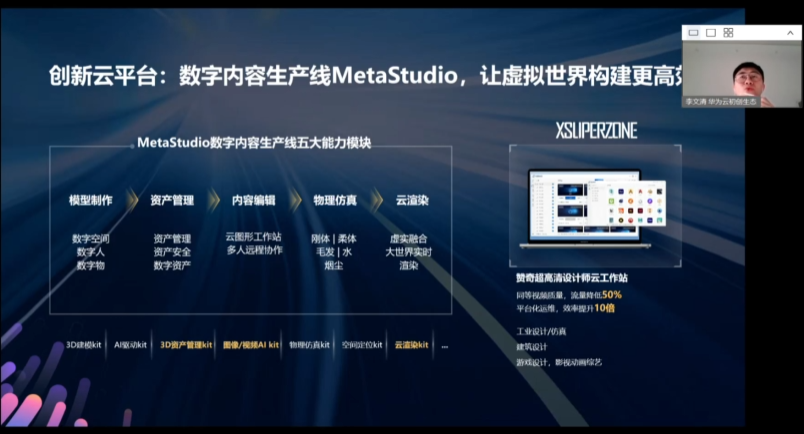Image resolution: width=804 pixels, height=434 pixels.
Task: Click the gold arrow between 资产管理 and 内容编辑
Action: pyautogui.click(x=214, y=200)
